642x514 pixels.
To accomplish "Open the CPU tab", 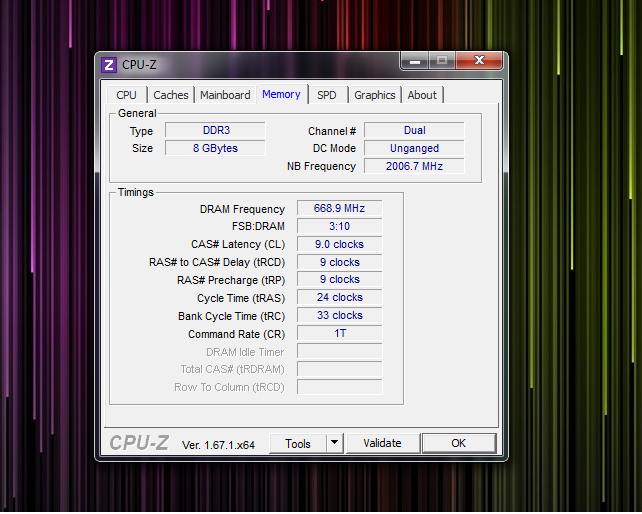I will [x=127, y=95].
